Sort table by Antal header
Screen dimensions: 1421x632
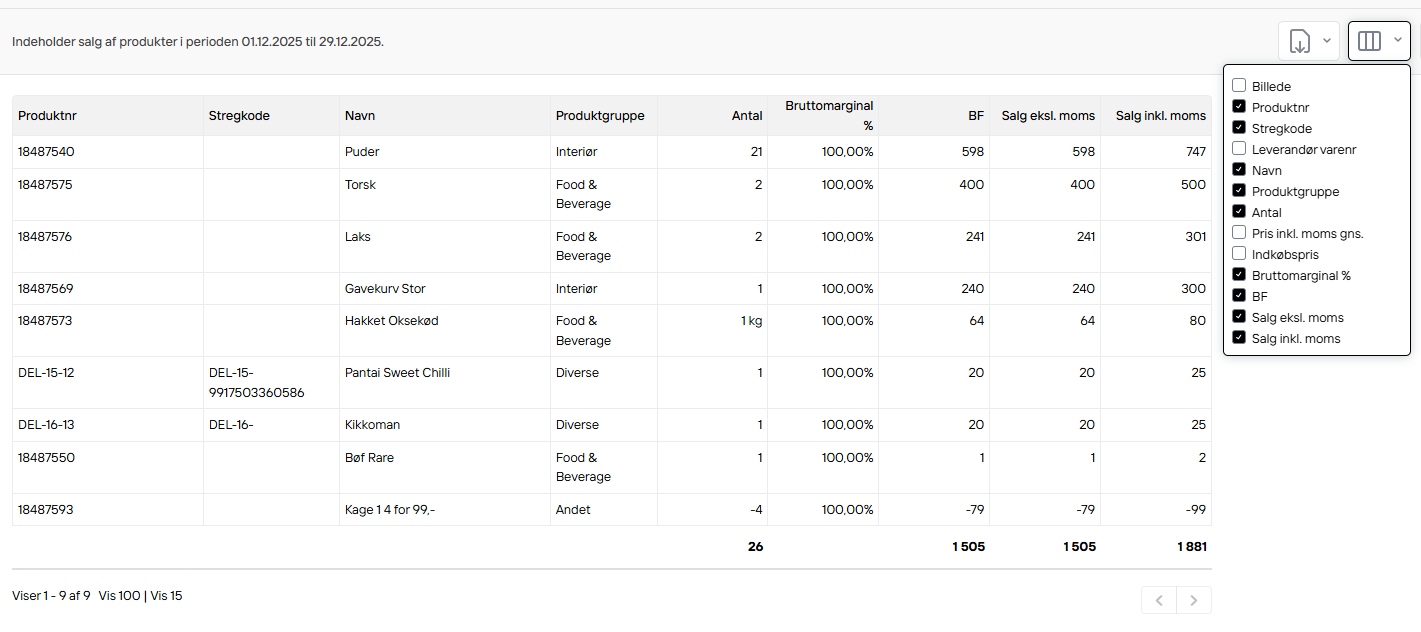coord(746,116)
